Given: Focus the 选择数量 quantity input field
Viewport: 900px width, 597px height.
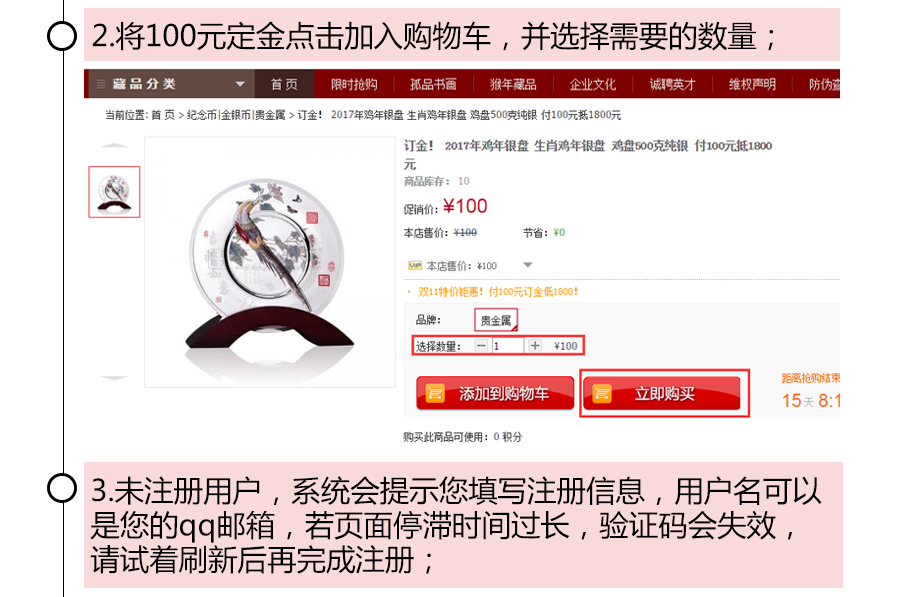Looking at the screenshot, I should tap(507, 346).
